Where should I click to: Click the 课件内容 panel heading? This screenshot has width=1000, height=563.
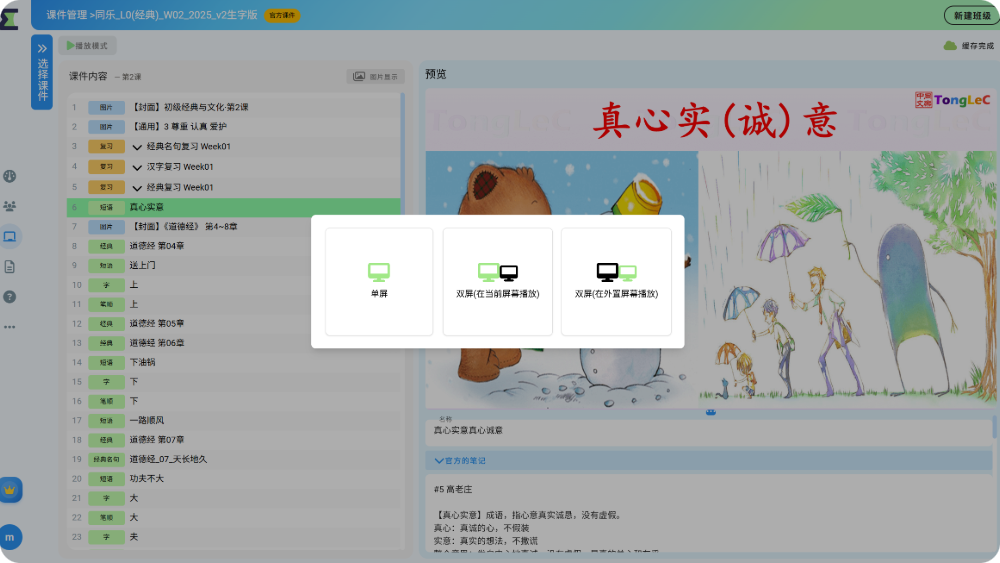[88, 77]
